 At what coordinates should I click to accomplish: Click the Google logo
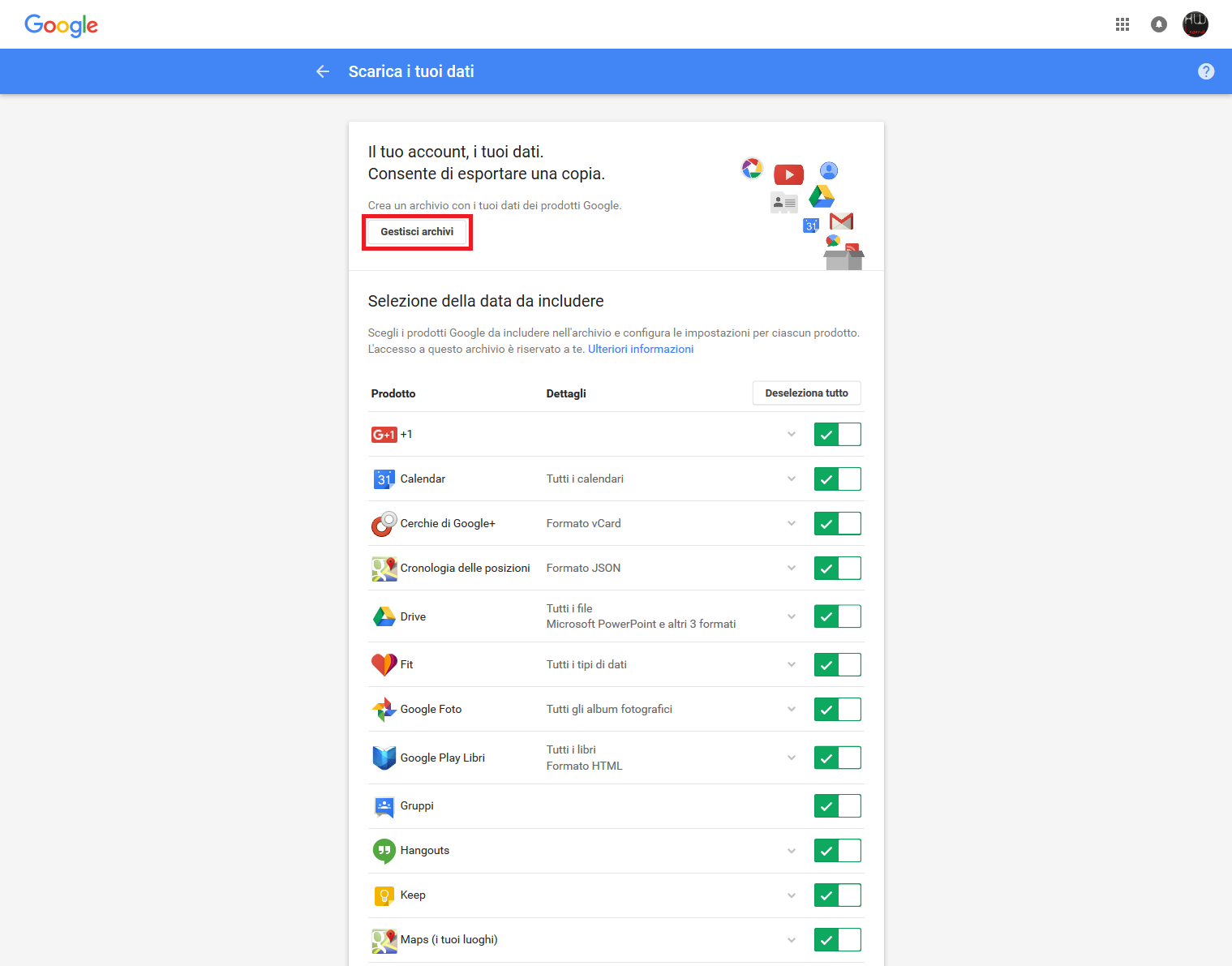point(61,25)
